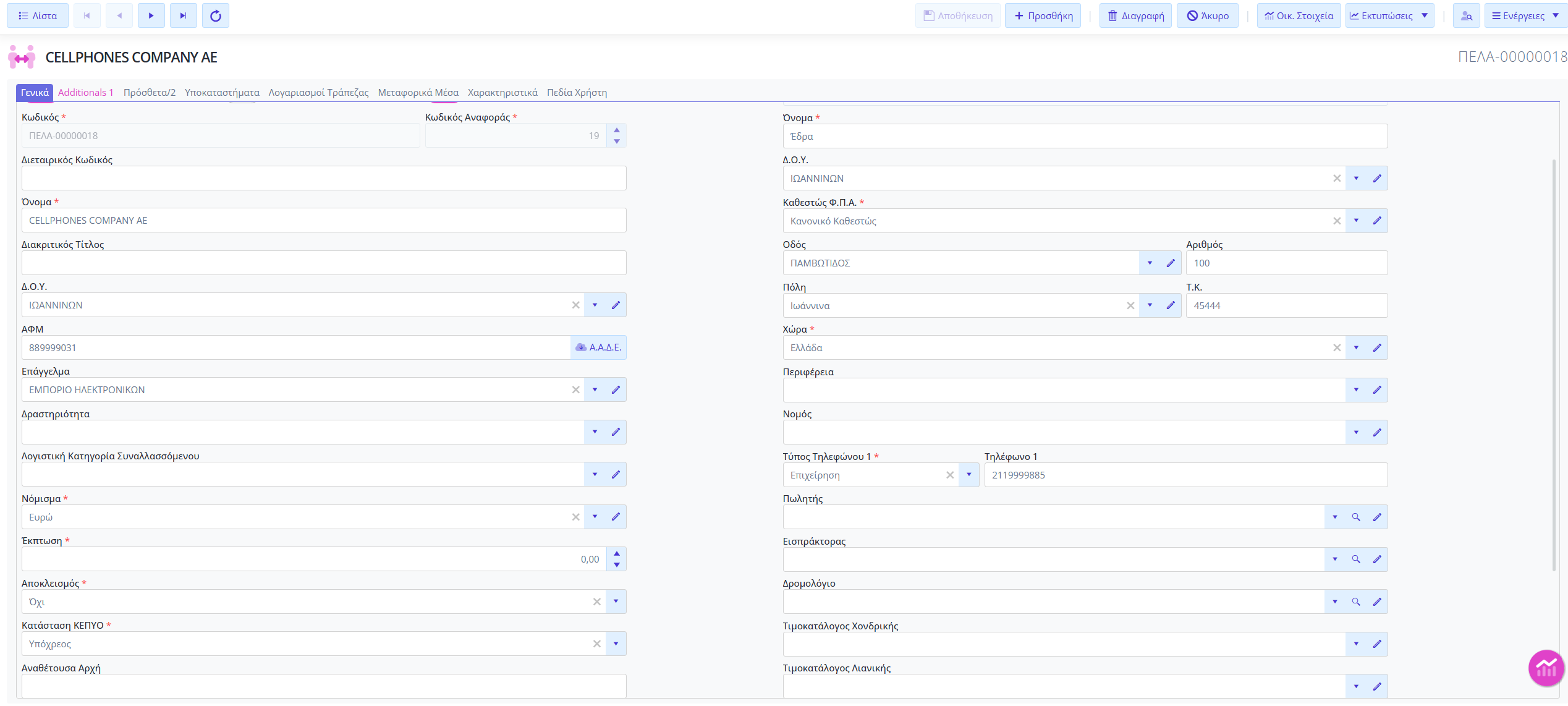Open the Λογαριασμοί Τράπεζας tab
The image size is (1568, 706).
318,92
